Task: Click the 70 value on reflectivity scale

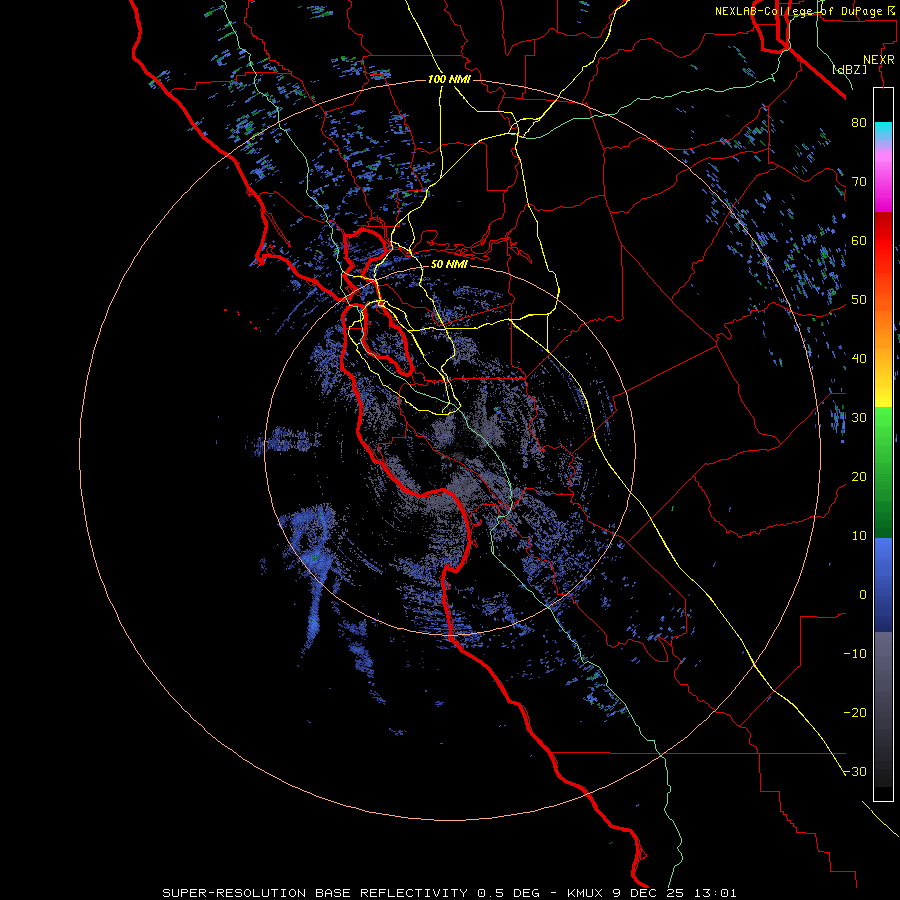Action: point(859,182)
